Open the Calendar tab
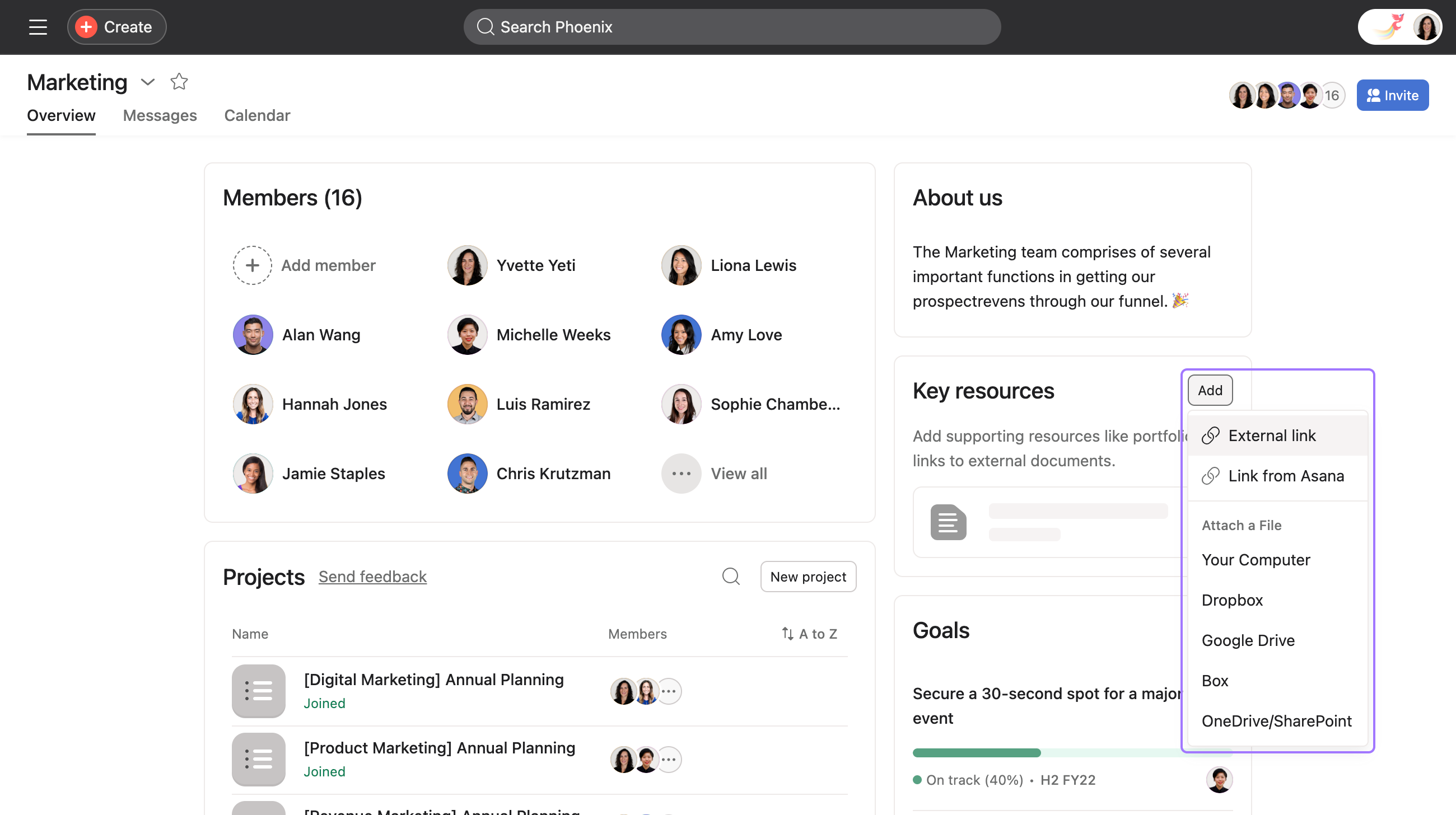Image resolution: width=1456 pixels, height=815 pixels. pos(256,115)
